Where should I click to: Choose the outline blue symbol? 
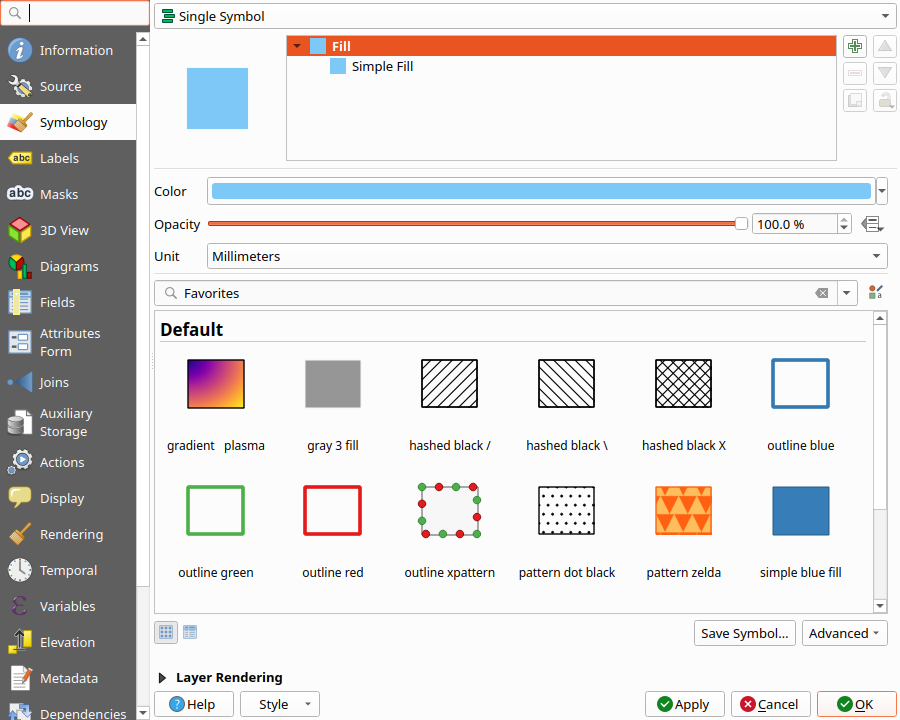click(x=801, y=405)
